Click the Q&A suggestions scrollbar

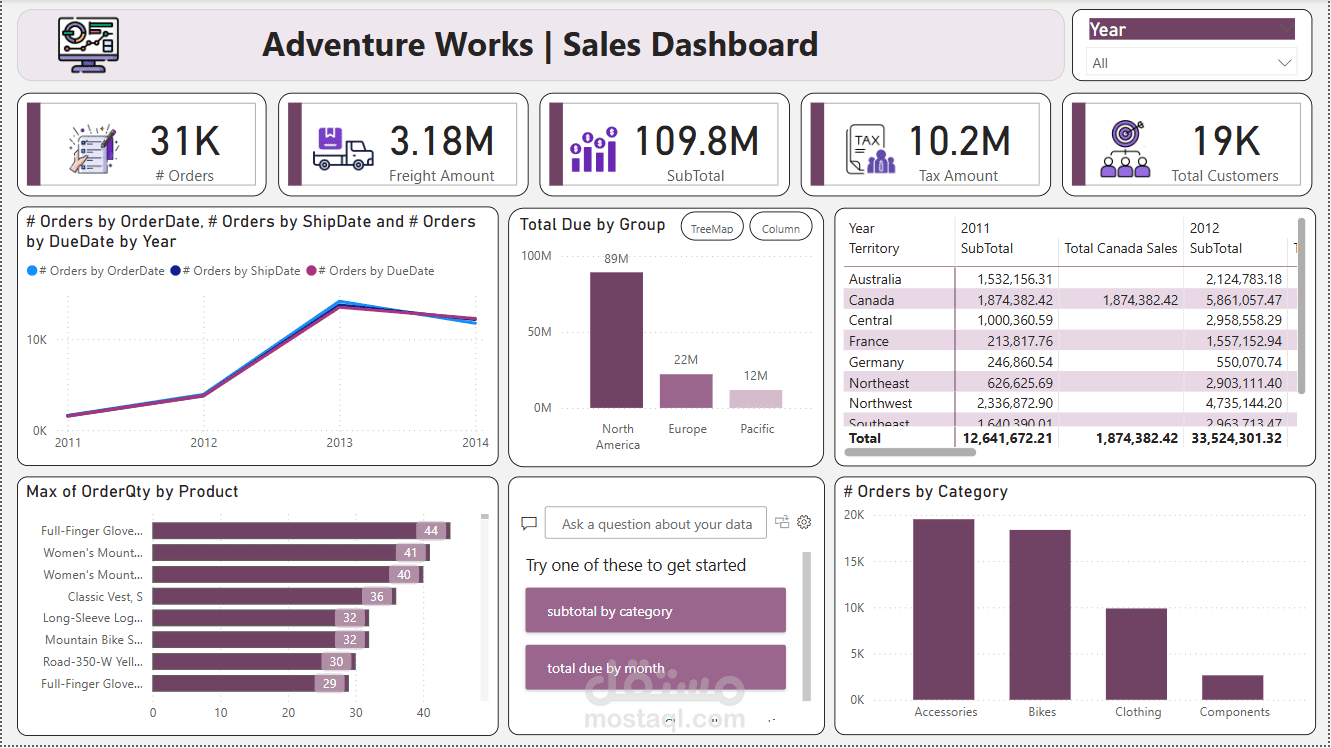[806, 626]
